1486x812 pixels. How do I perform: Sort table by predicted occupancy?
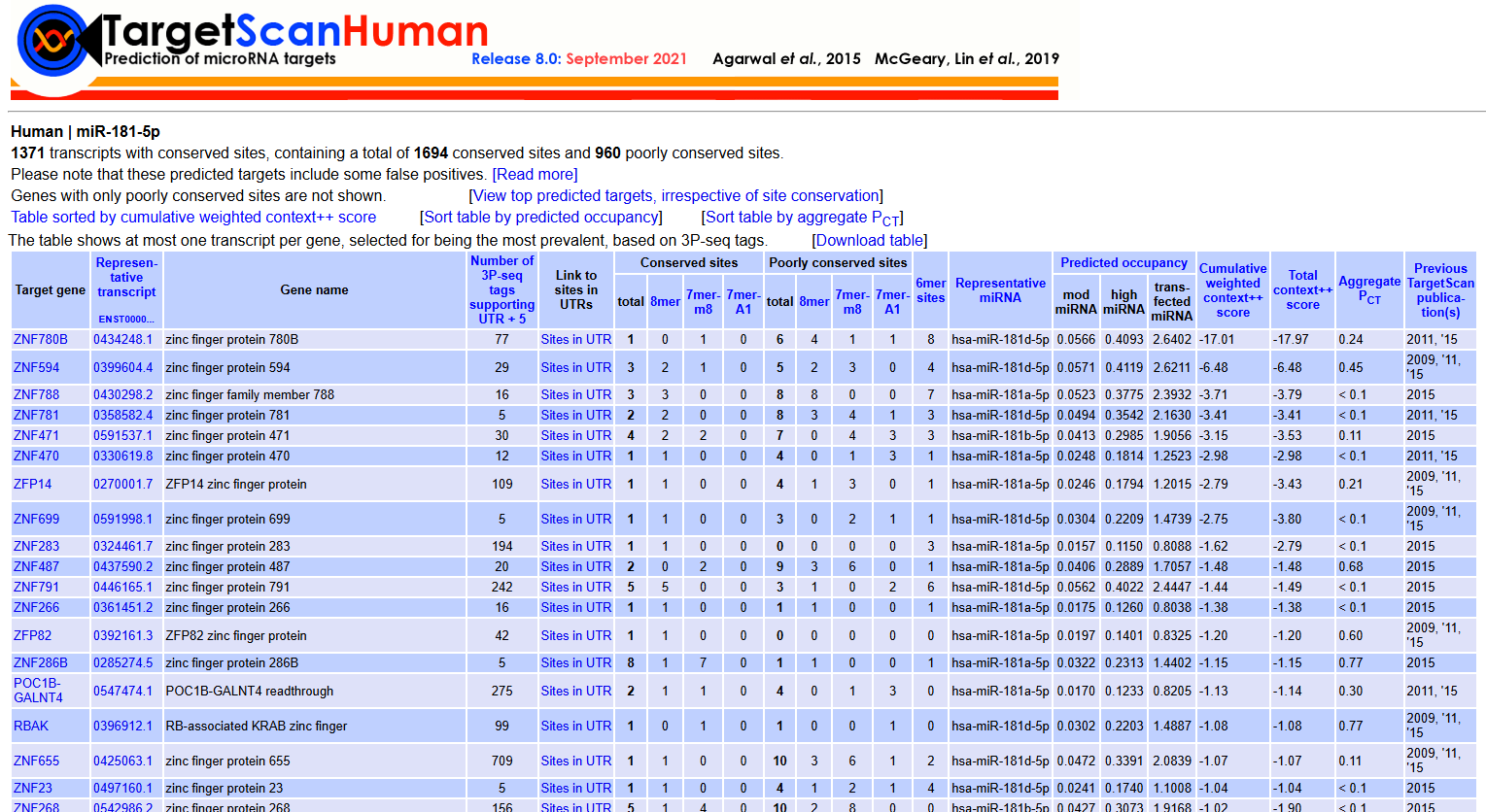[x=540, y=218]
